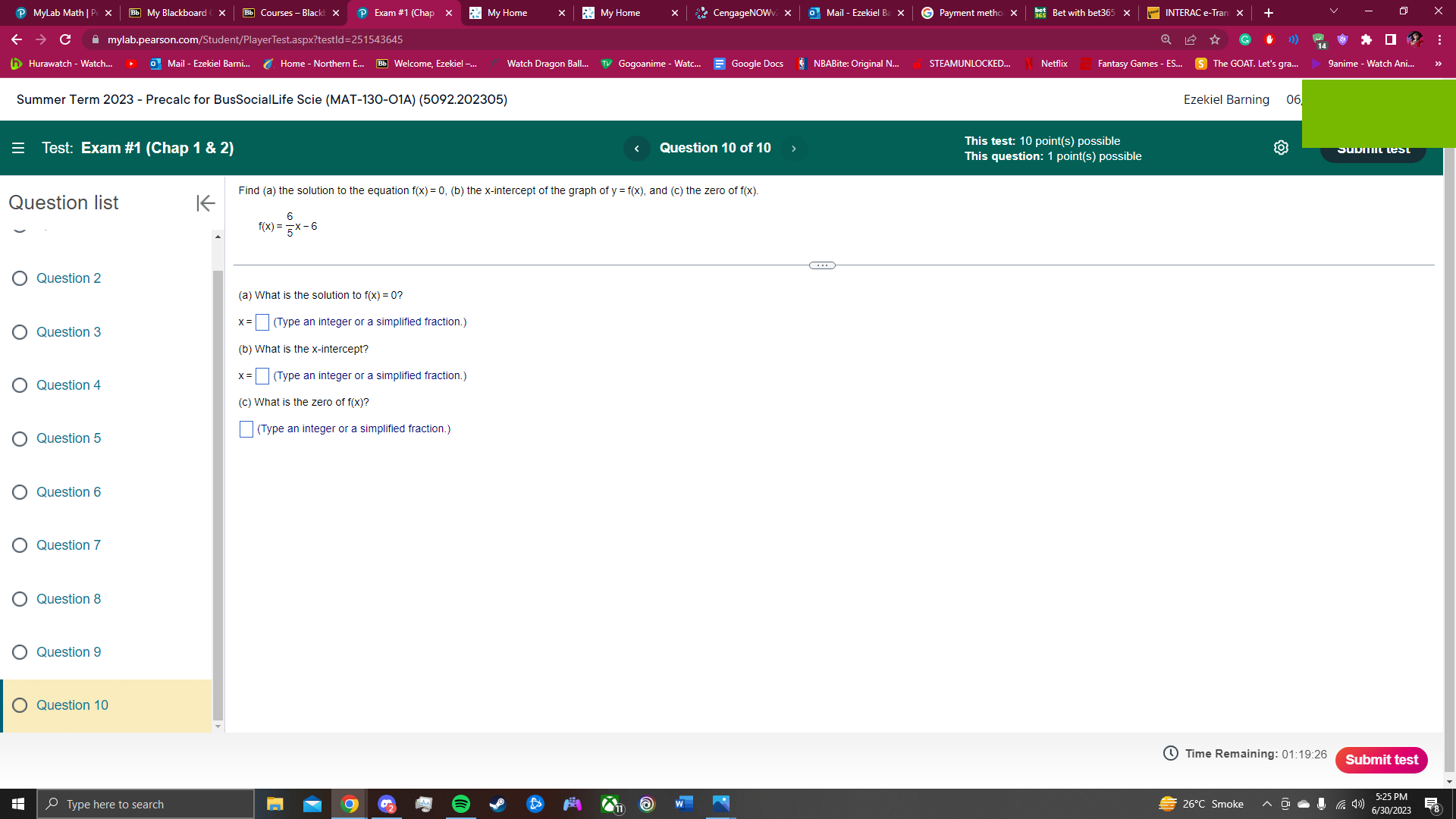The width and height of the screenshot is (1456, 819).
Task: Click the AdBlock hand extension icon
Action: click(1269, 39)
